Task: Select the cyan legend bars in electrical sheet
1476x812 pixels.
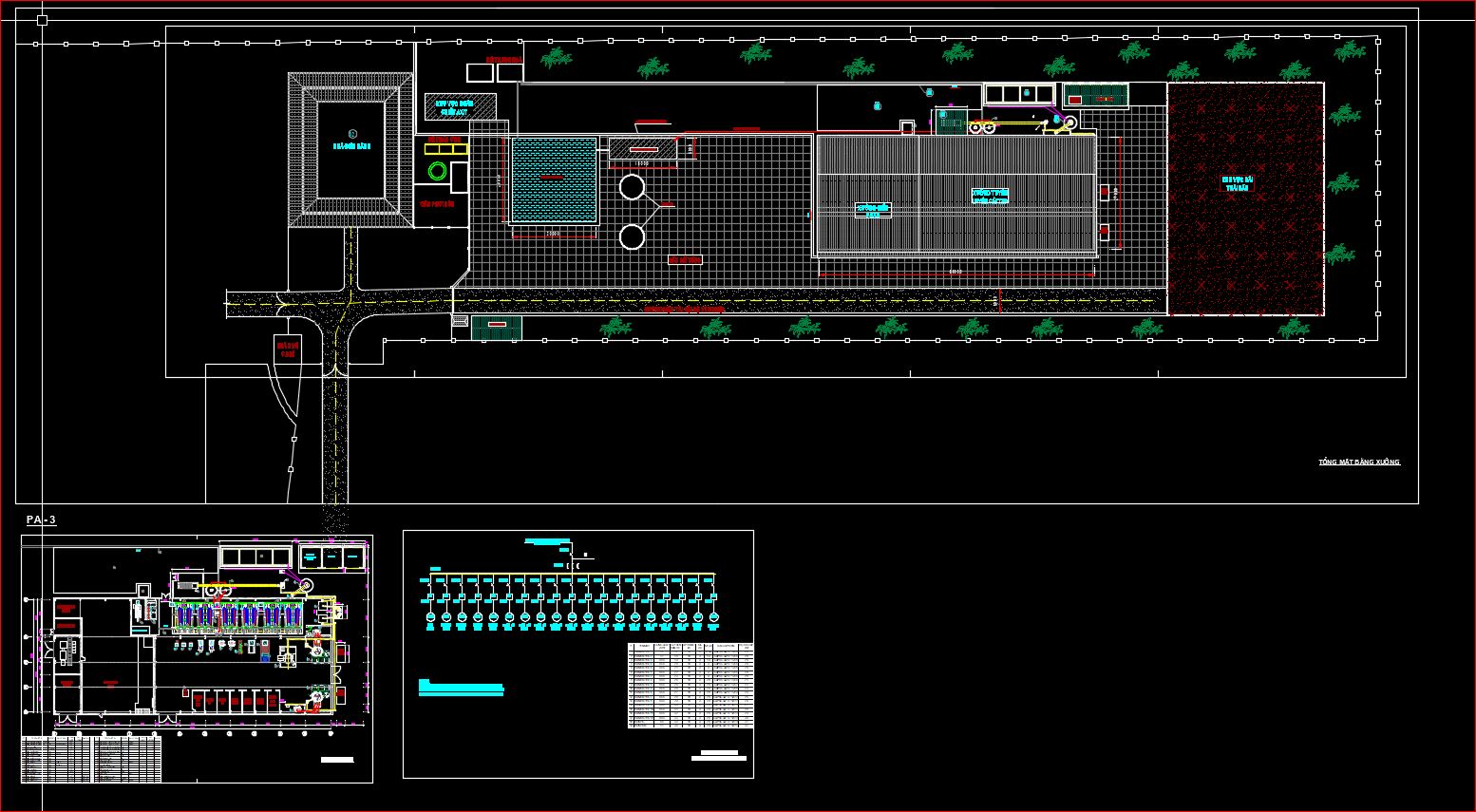Action: [x=461, y=688]
